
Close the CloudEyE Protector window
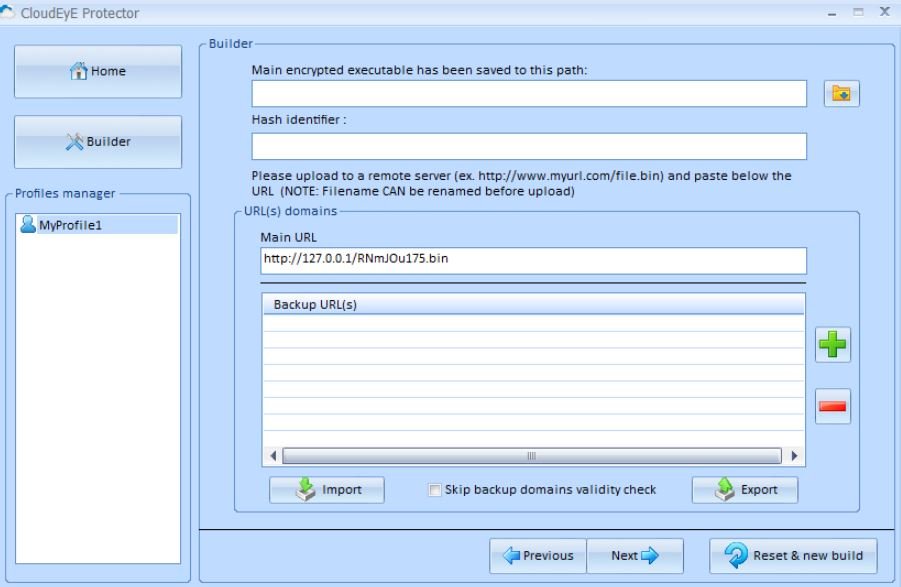[x=884, y=11]
